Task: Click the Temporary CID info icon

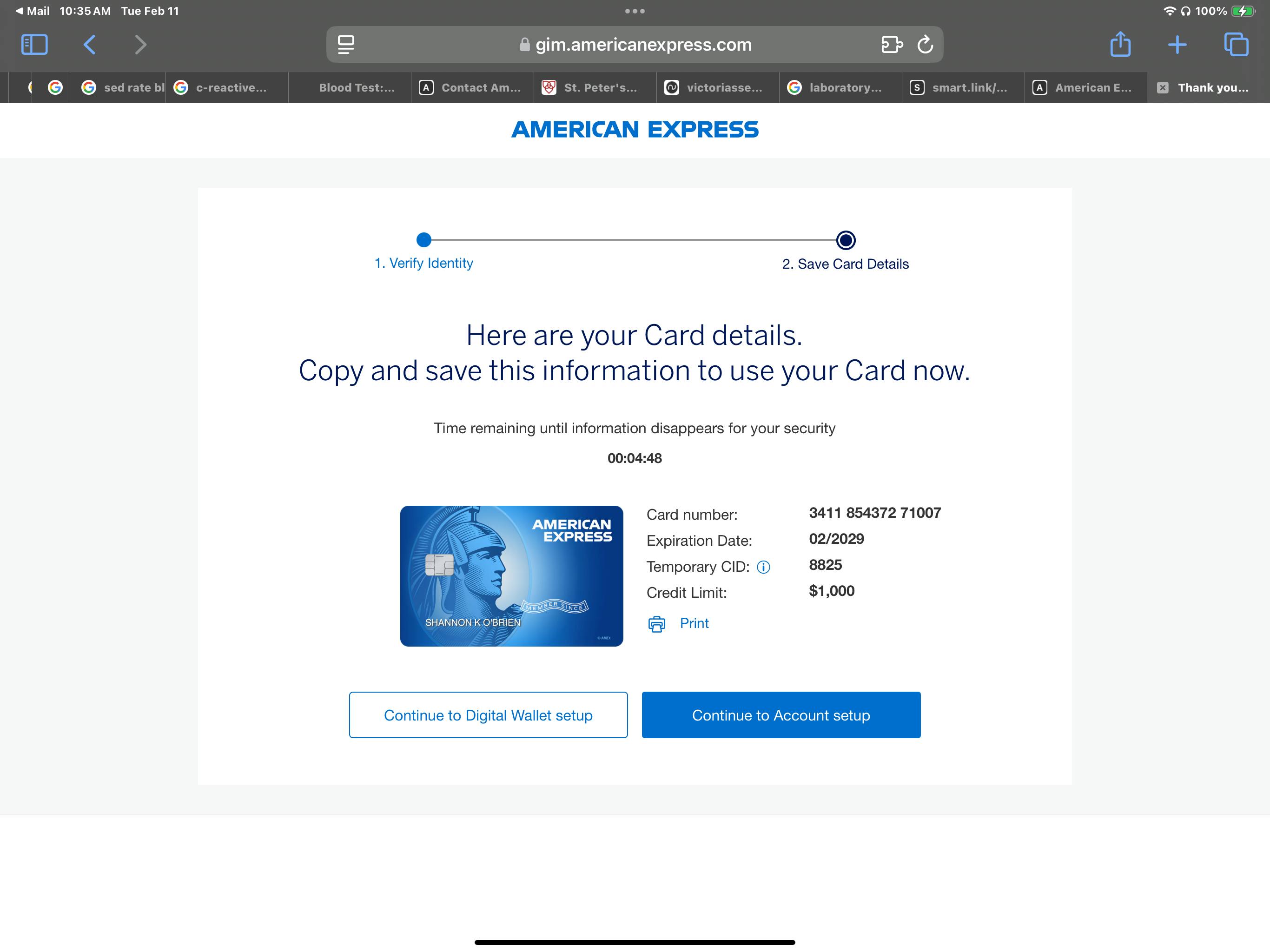Action: click(763, 567)
